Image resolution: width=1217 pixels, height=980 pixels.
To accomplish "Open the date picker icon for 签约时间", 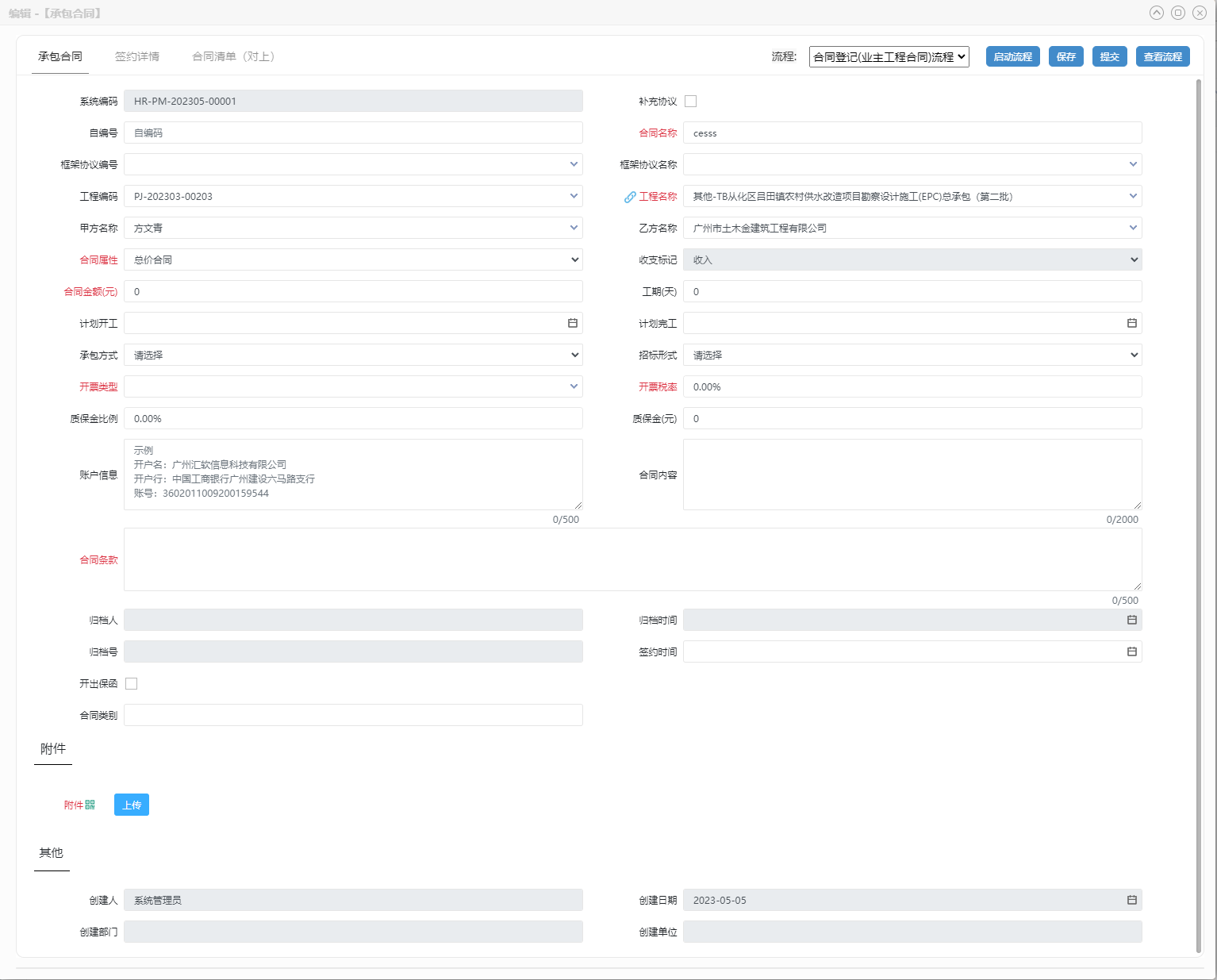I will (1131, 651).
